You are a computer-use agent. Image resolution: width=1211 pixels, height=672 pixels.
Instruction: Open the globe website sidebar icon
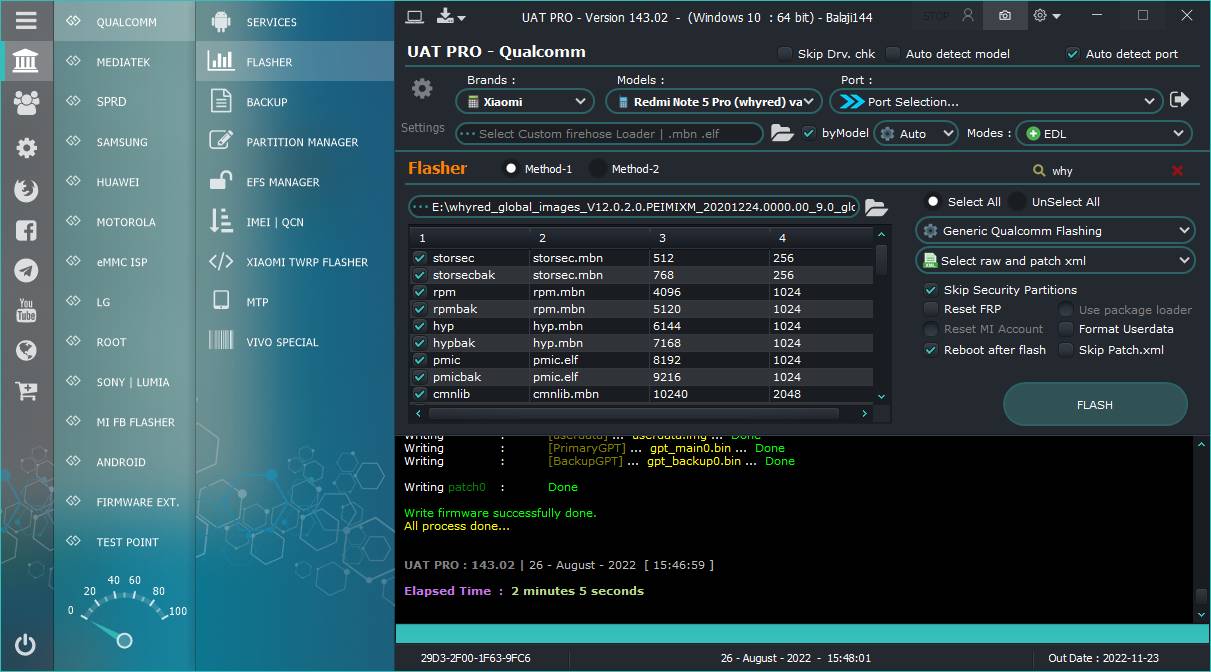(26, 351)
